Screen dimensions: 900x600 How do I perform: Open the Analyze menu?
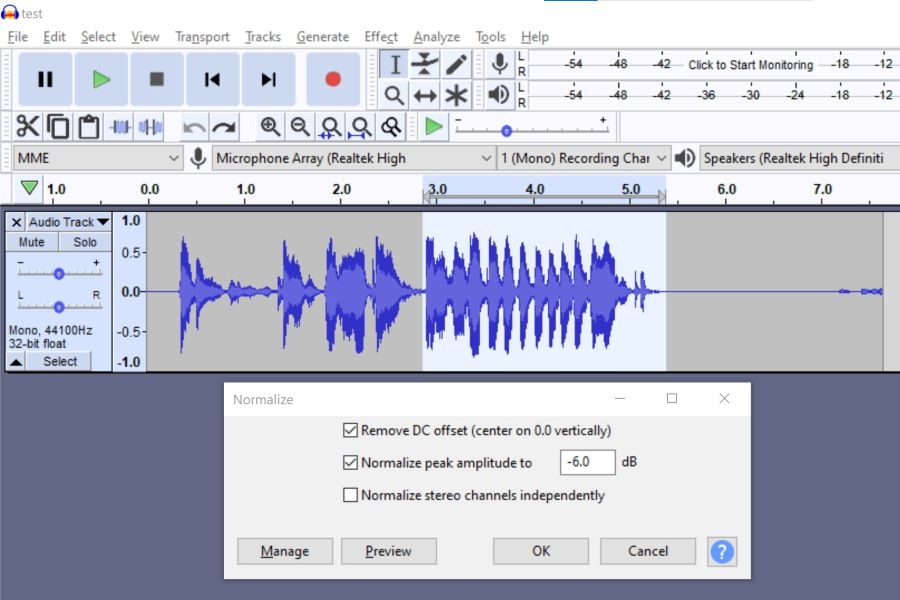coord(437,37)
